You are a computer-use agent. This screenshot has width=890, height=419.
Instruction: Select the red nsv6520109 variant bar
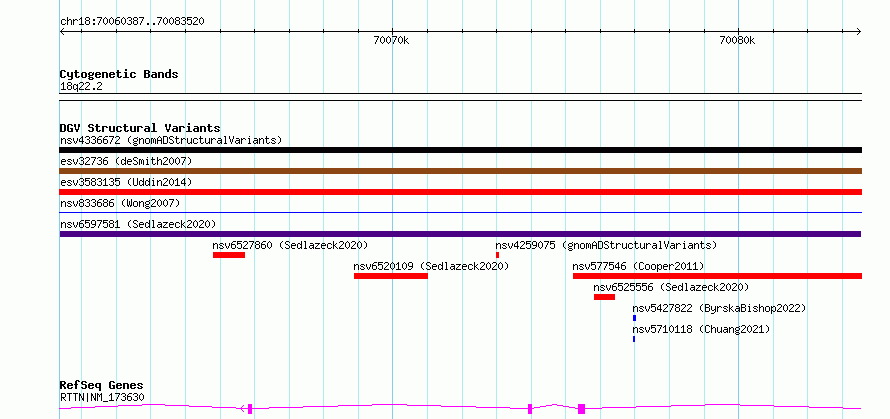pos(391,276)
